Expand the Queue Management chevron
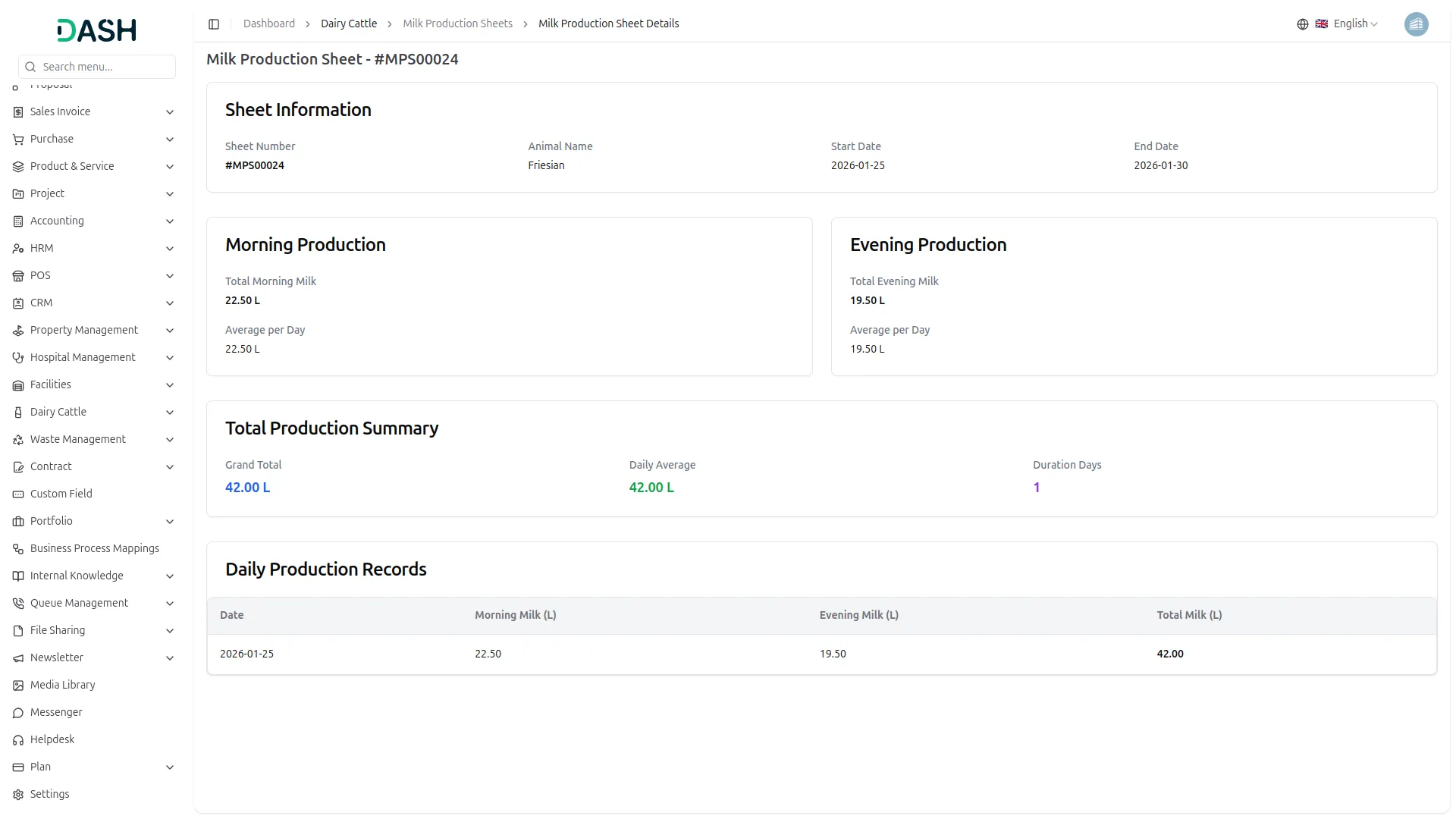 [x=170, y=604]
